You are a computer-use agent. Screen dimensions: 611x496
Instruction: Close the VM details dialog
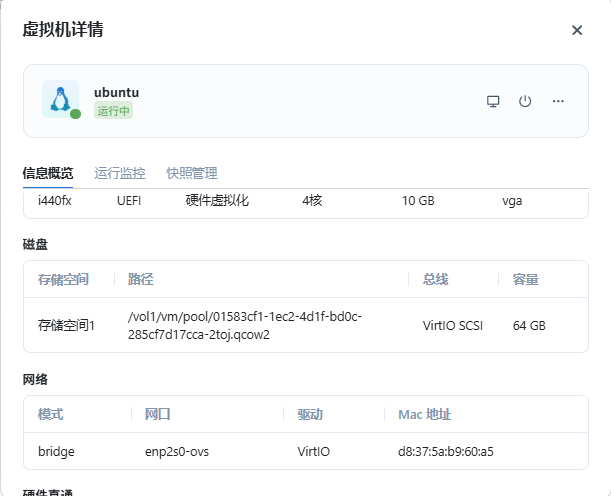pos(577,30)
